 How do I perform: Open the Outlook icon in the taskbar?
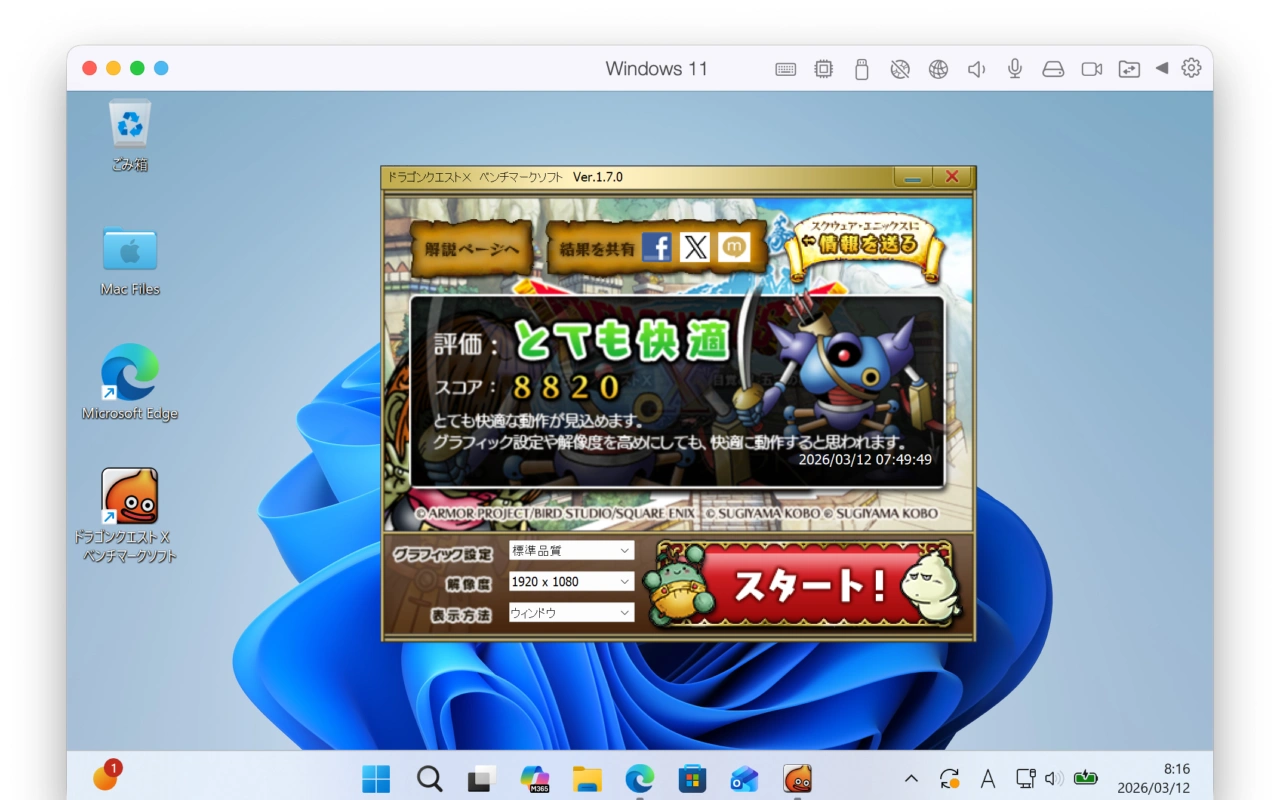tap(744, 778)
